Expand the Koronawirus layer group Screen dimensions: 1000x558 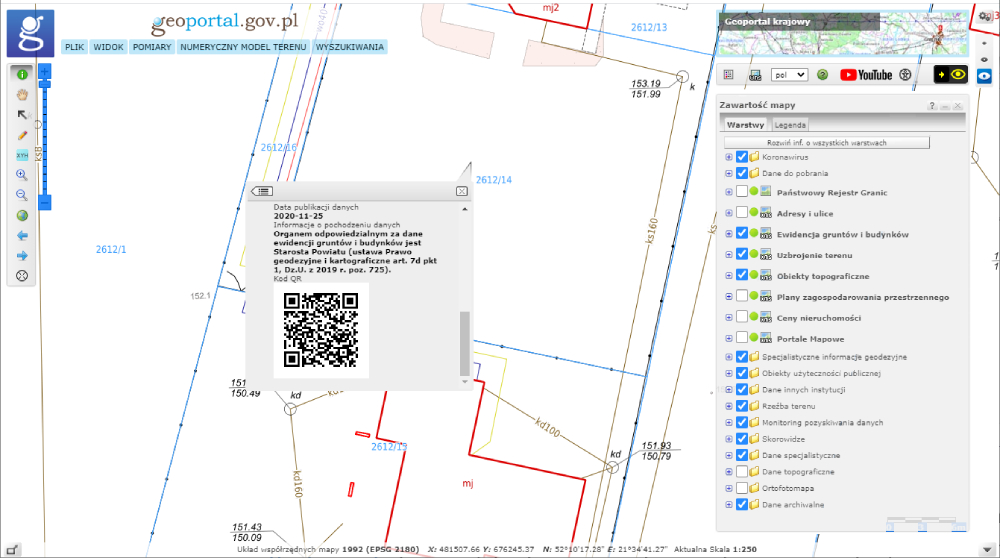(728, 157)
